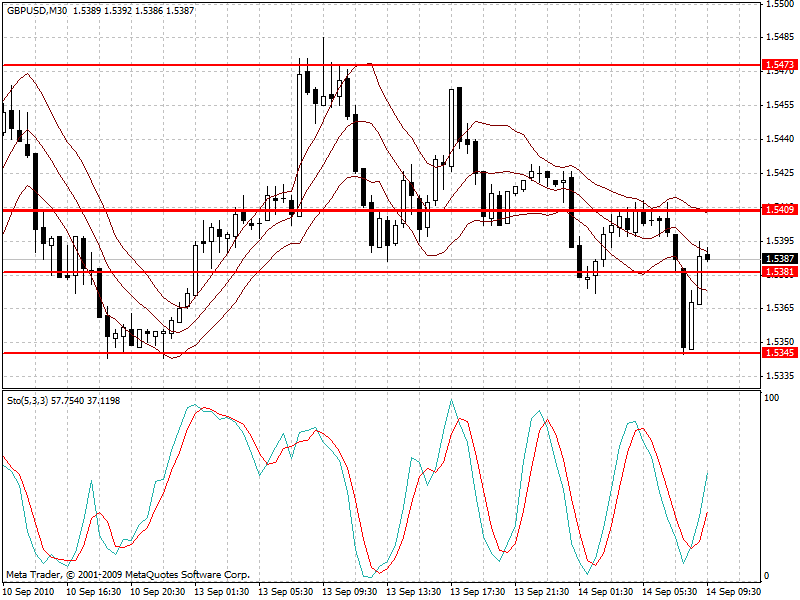Click the 1.5440 value on price axis

780,139
